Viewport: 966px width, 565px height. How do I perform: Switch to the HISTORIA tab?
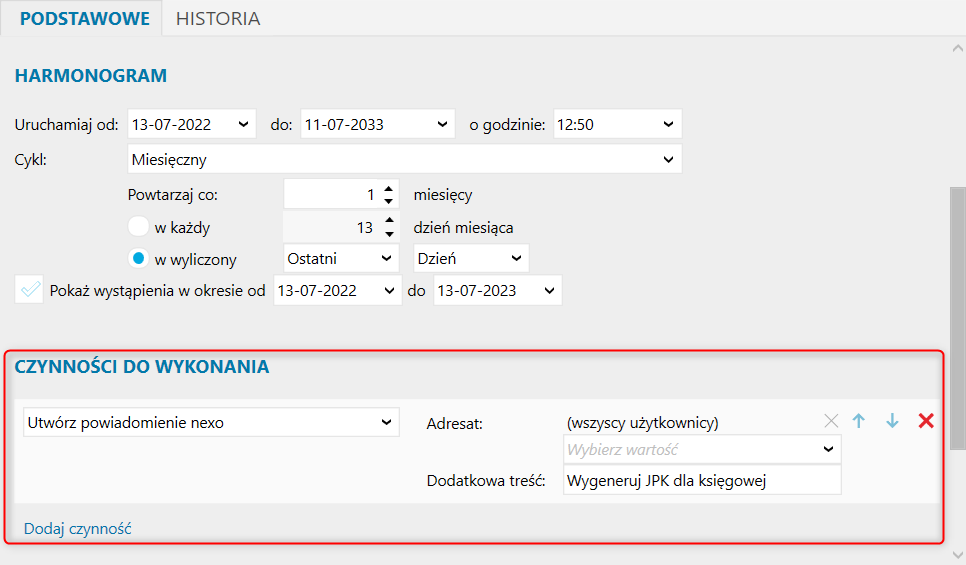(218, 18)
